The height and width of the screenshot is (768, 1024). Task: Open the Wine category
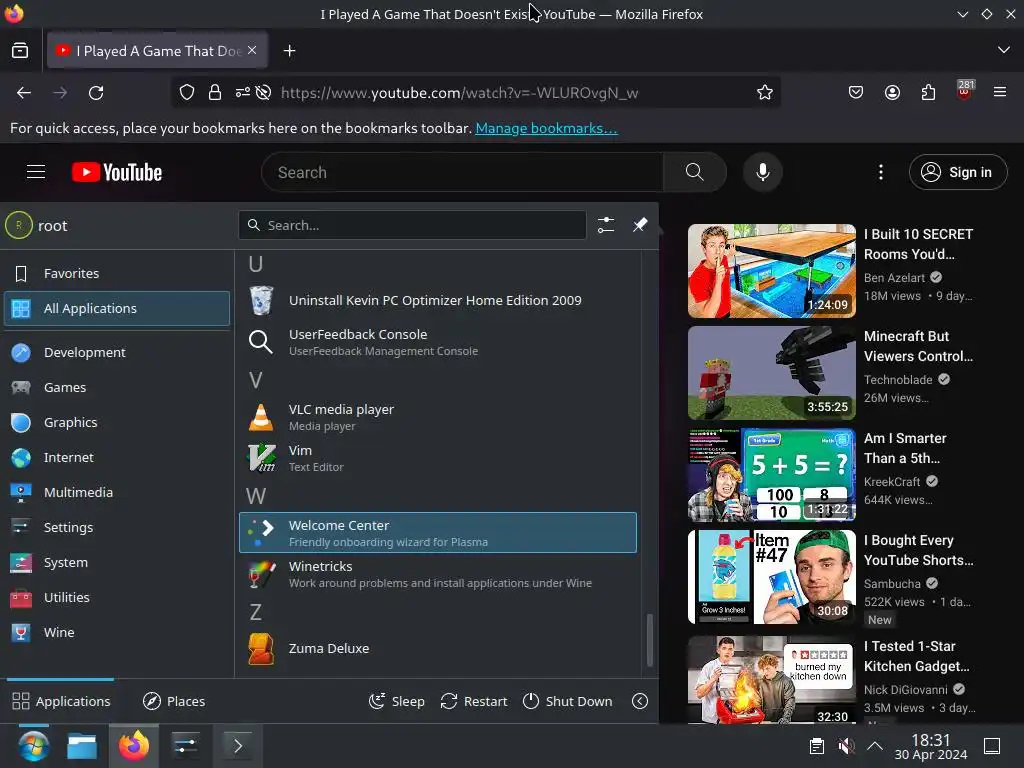click(x=117, y=632)
